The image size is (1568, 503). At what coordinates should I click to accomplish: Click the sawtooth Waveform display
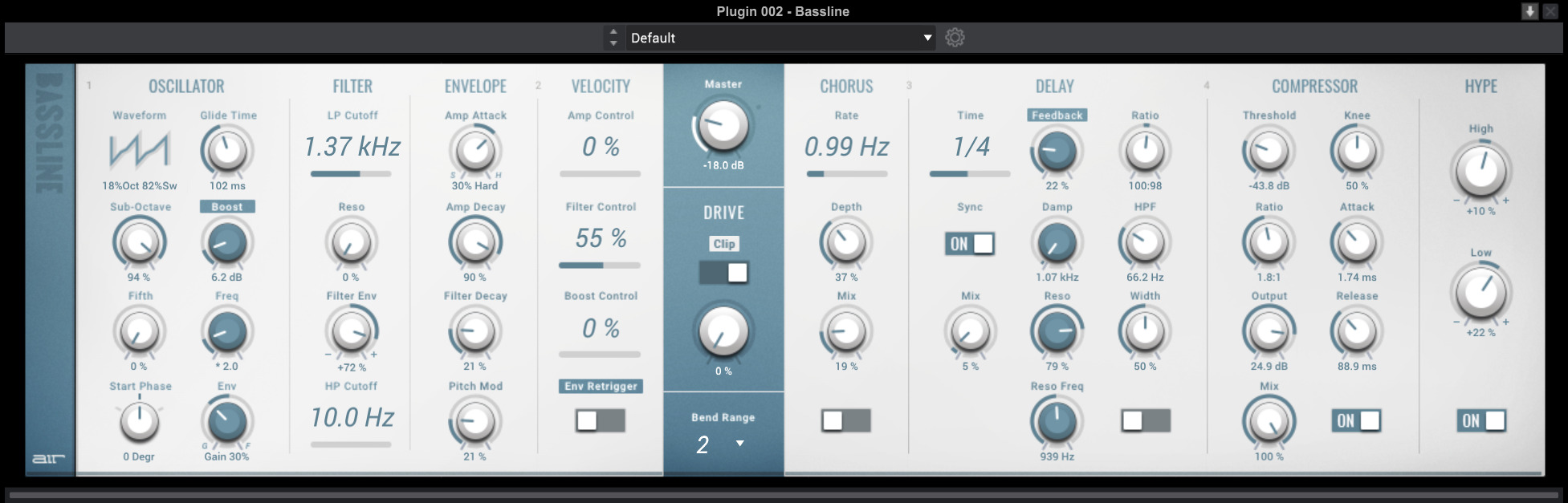coord(140,150)
